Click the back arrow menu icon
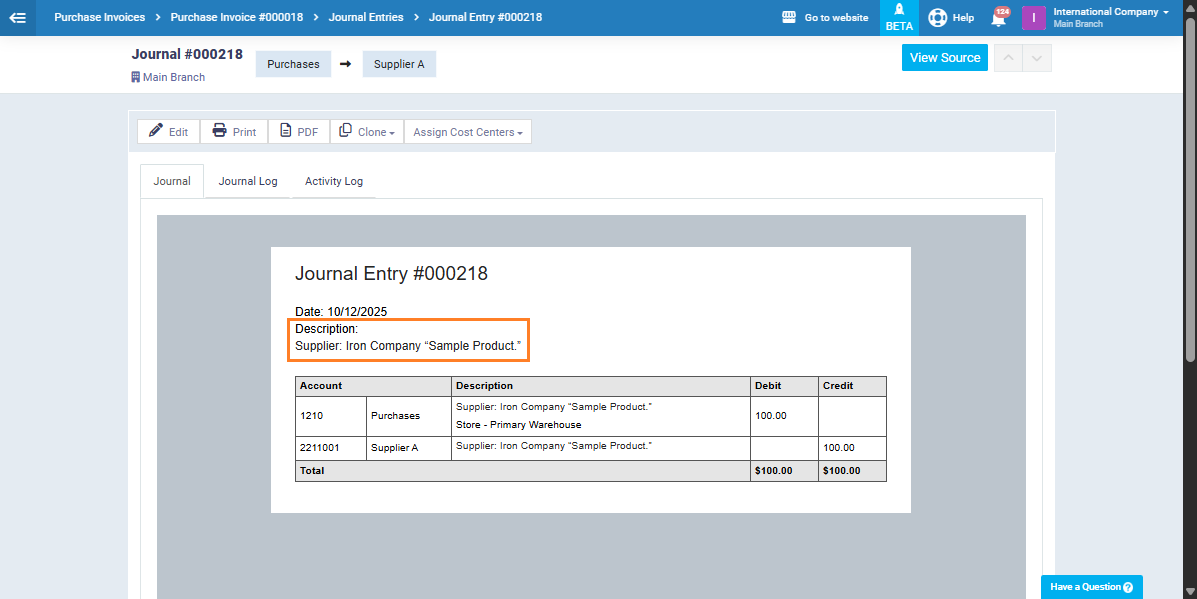1197x599 pixels. pos(18,17)
